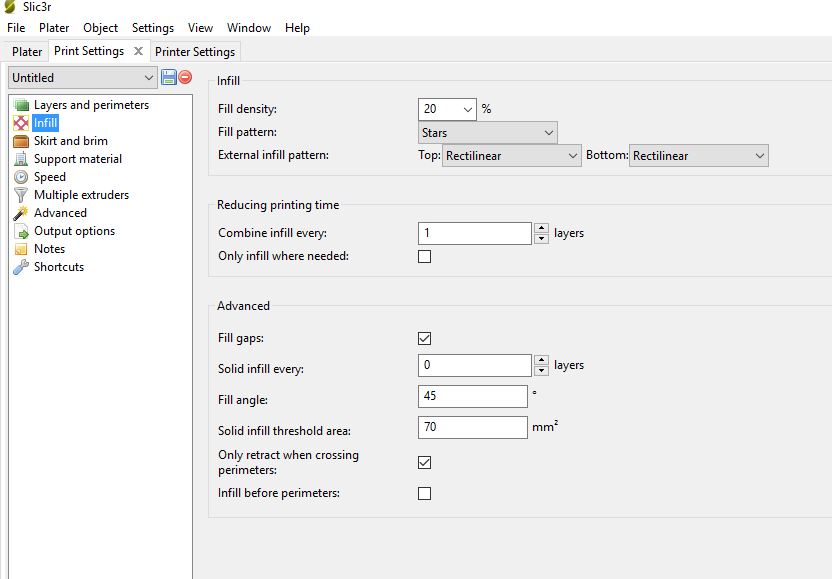The image size is (832, 579).
Task: Increase Combine infill every layers value
Action: point(541,228)
